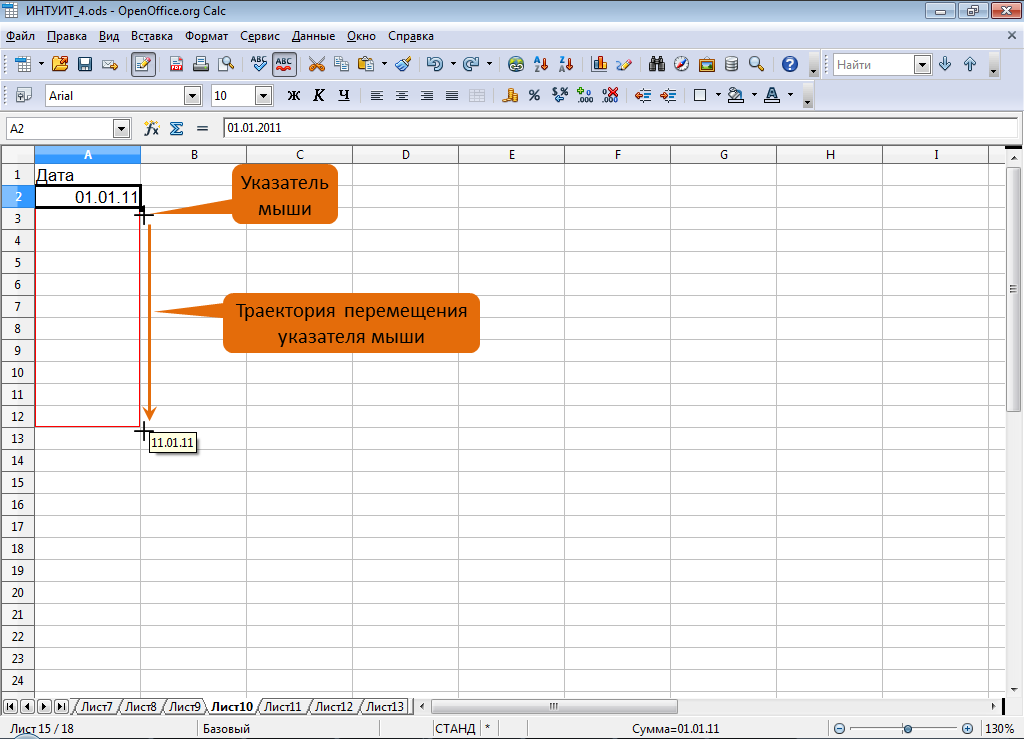Image resolution: width=1024 pixels, height=739 pixels.
Task: Click Sort Descending icon
Action: pyautogui.click(x=566, y=64)
